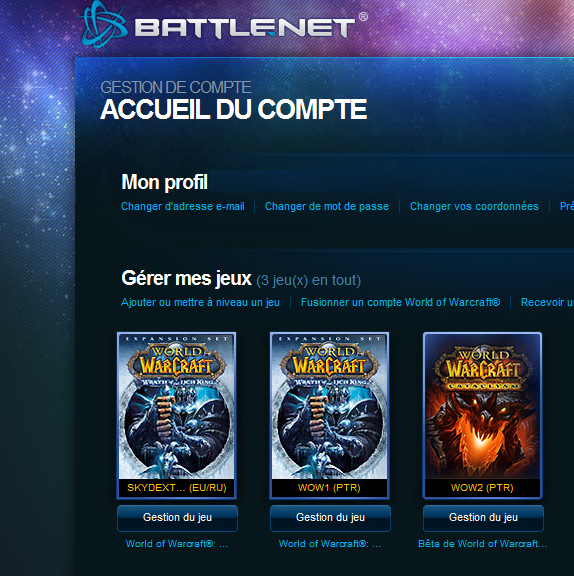Click Ajouter ou mettre à niveau un jeu
The width and height of the screenshot is (574, 576).
[x=201, y=302]
